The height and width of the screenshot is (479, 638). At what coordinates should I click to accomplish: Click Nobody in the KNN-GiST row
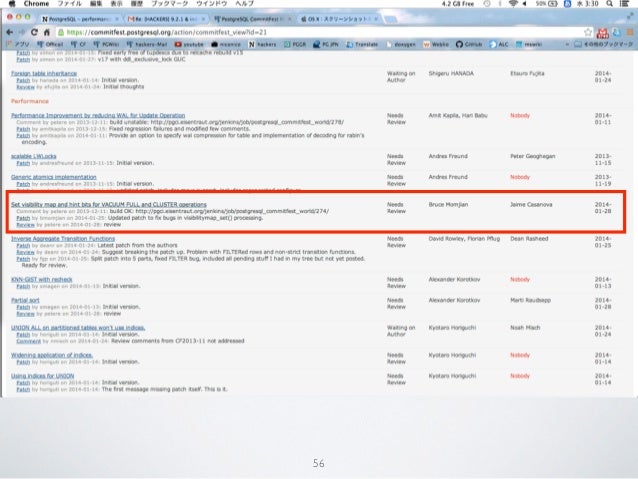pyautogui.click(x=520, y=279)
